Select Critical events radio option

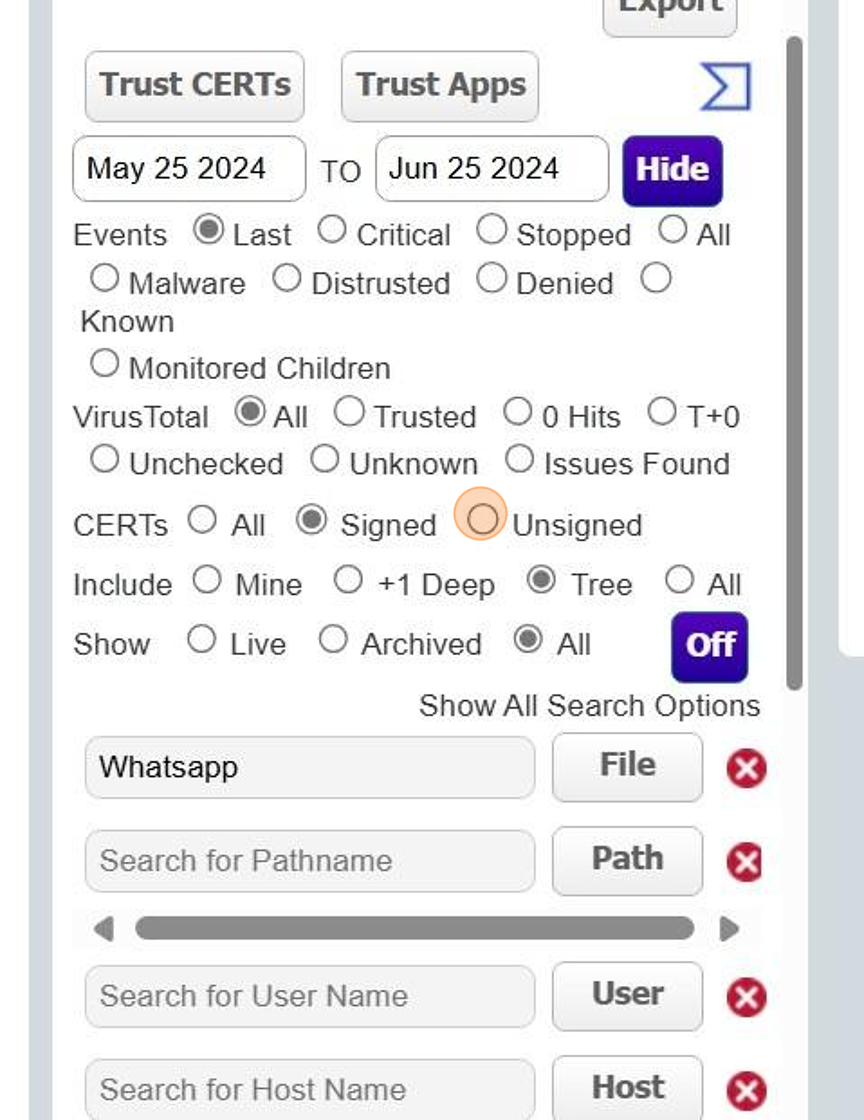[332, 230]
